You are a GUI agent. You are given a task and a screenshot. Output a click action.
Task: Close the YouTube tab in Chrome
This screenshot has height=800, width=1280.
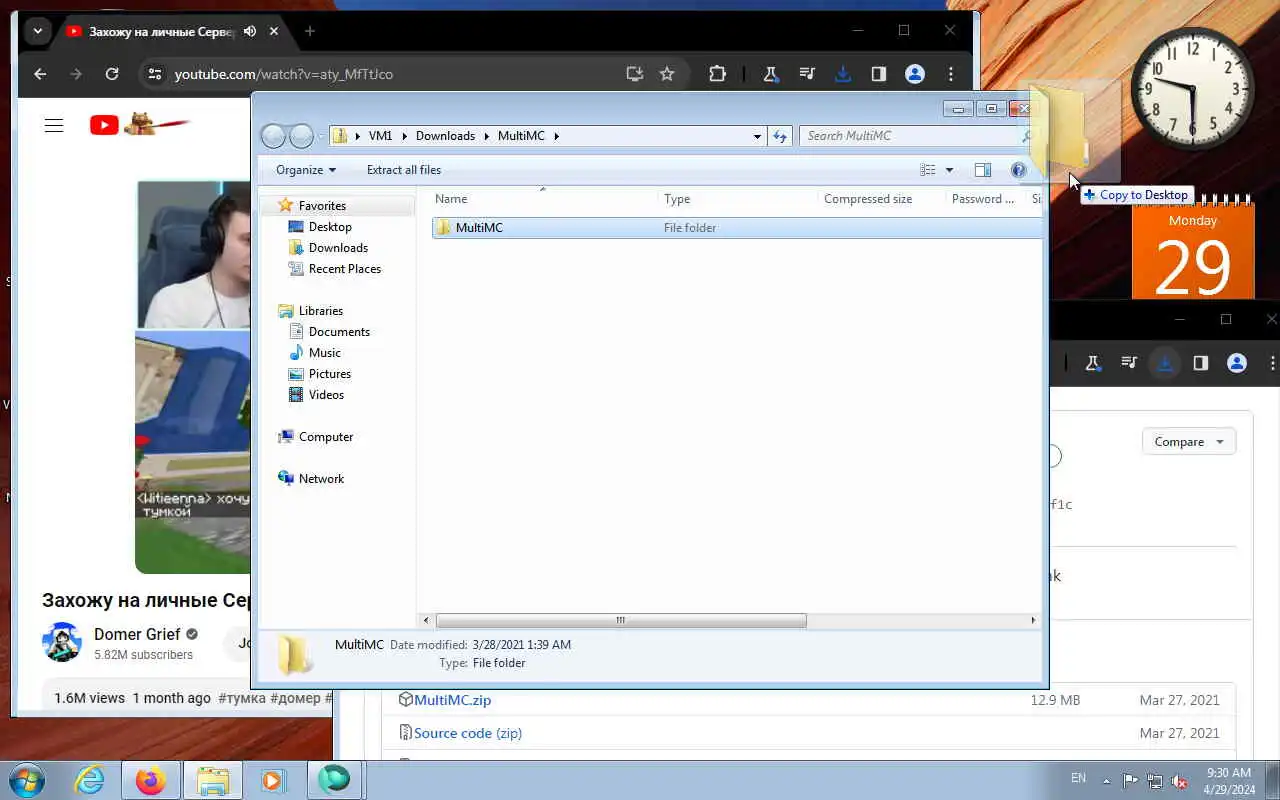coord(274,31)
